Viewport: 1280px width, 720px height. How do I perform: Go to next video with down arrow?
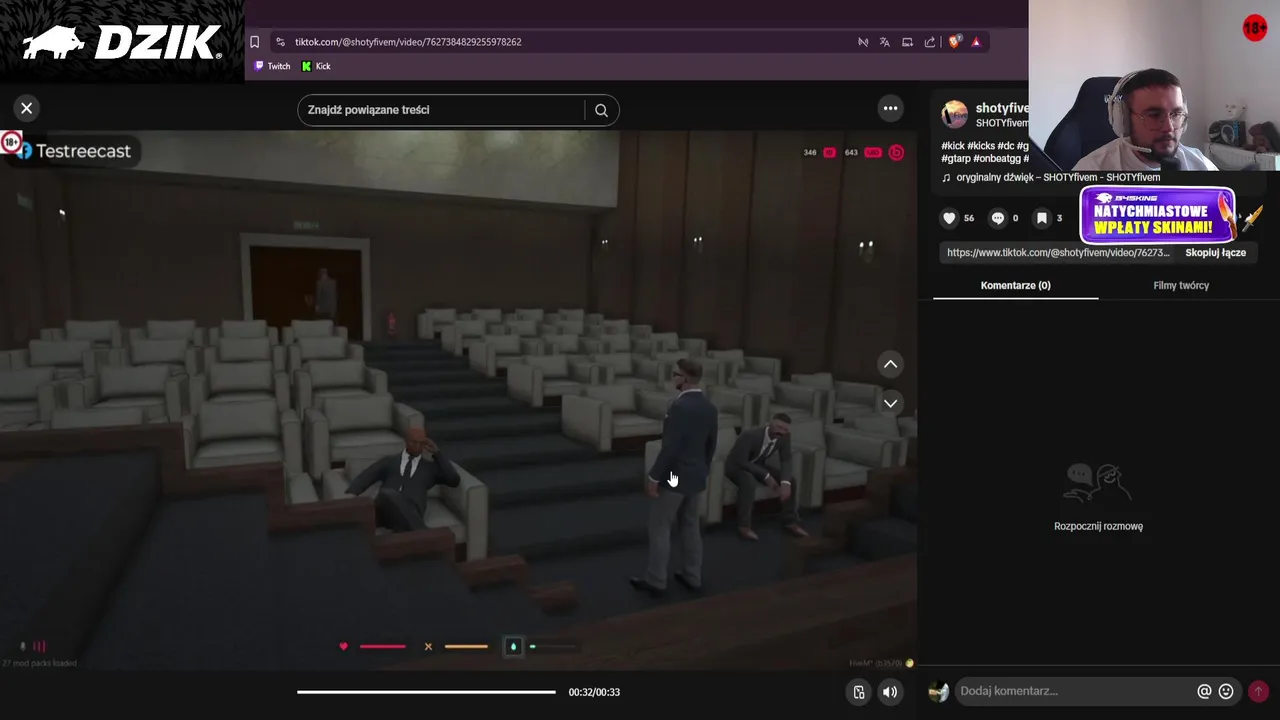tap(890, 403)
